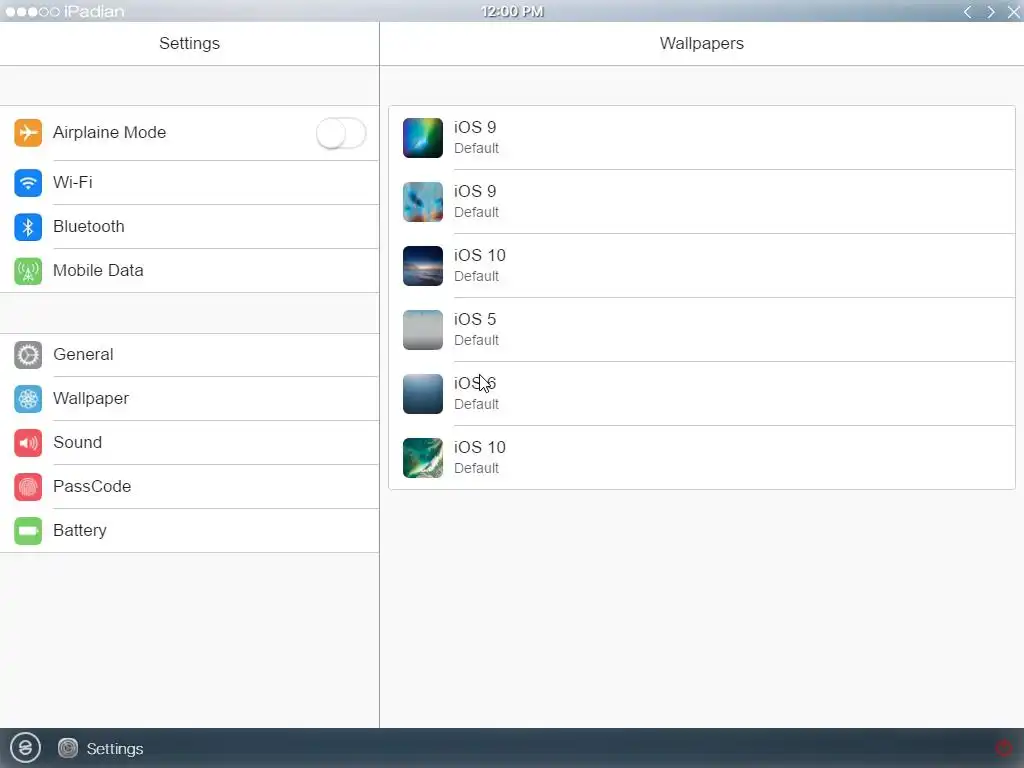Click the blue Wi-Fi icon
1024x768 pixels.
(28, 183)
